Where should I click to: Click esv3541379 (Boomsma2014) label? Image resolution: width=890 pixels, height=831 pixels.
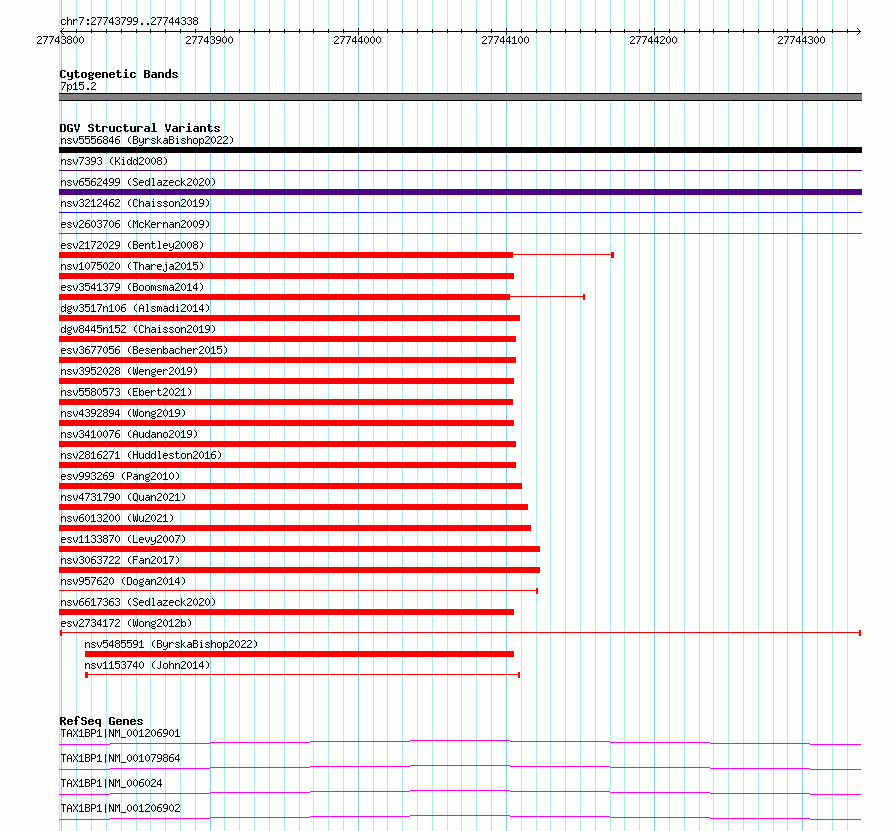click(132, 287)
